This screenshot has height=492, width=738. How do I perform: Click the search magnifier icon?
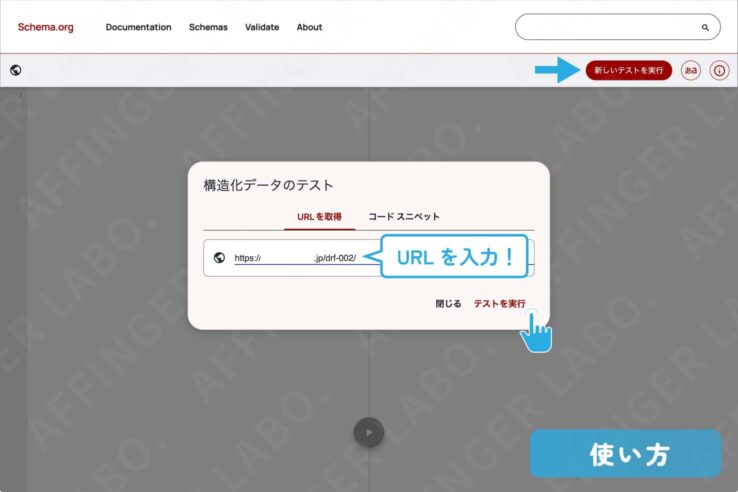click(x=705, y=27)
